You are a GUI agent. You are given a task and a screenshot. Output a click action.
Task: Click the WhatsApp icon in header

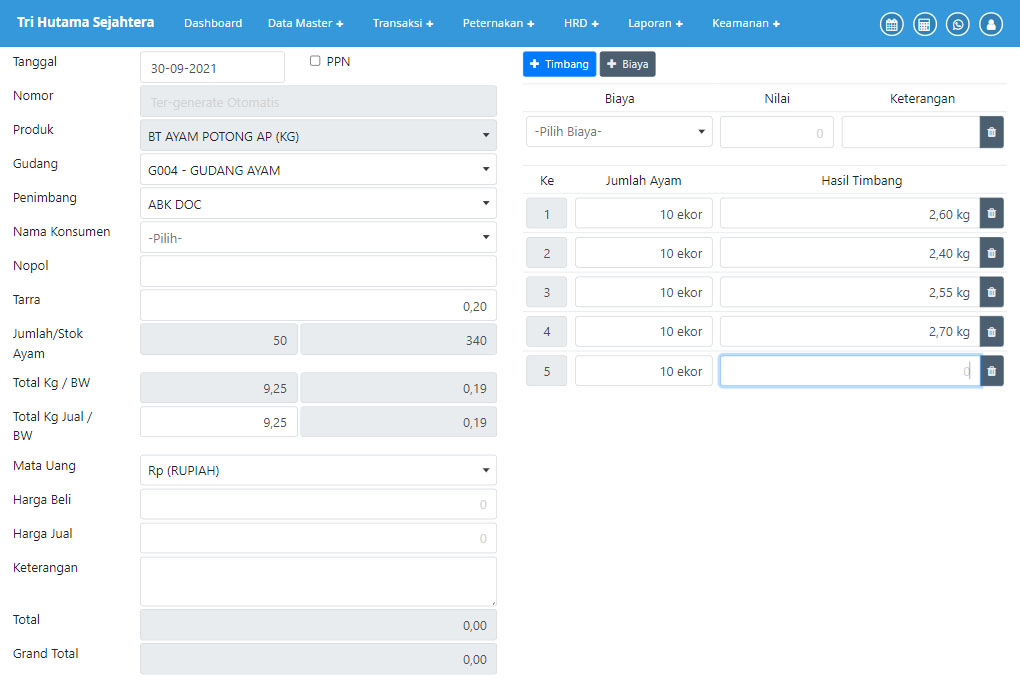click(958, 24)
